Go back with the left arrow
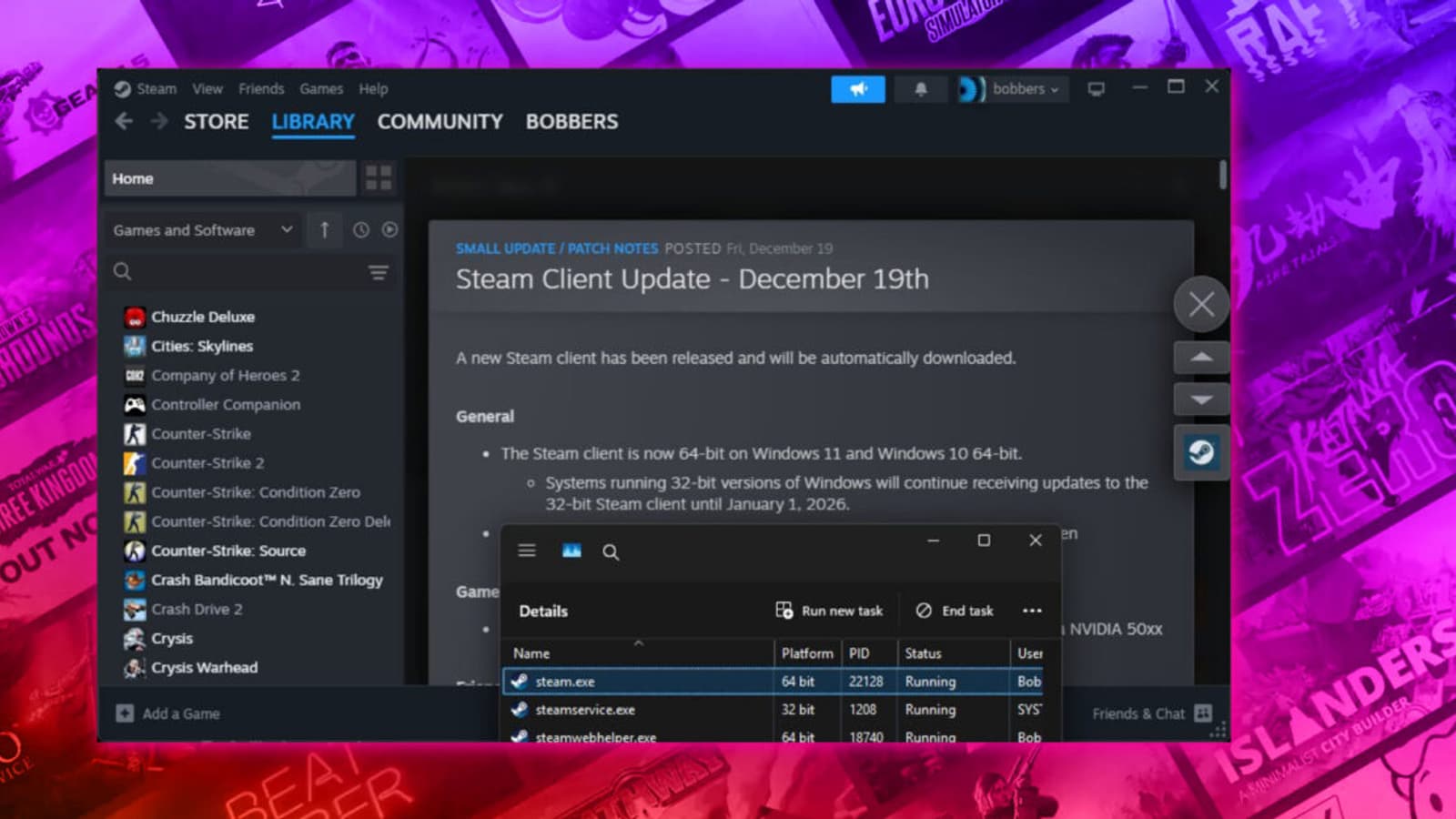The height and width of the screenshot is (819, 1456). 125,121
